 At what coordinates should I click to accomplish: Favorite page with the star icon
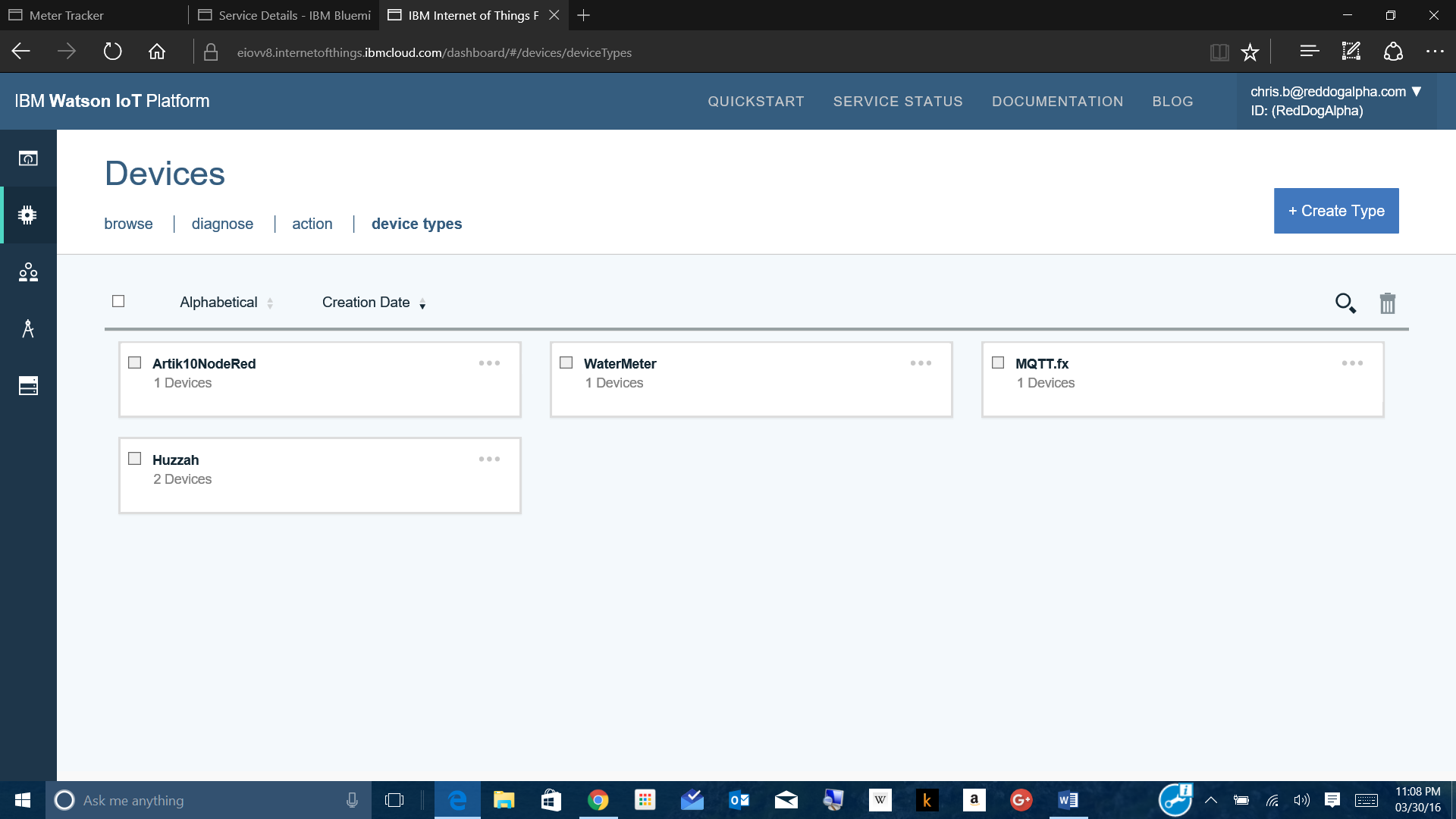coord(1250,52)
